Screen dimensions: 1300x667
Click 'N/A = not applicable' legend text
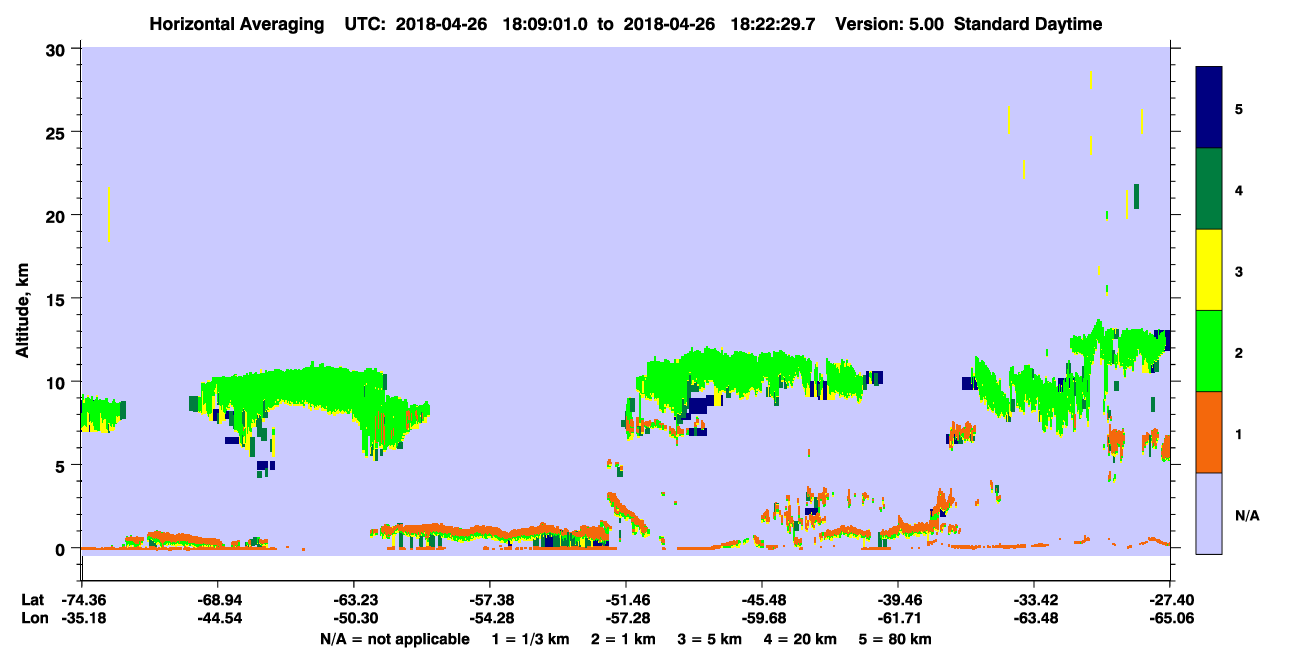point(394,639)
